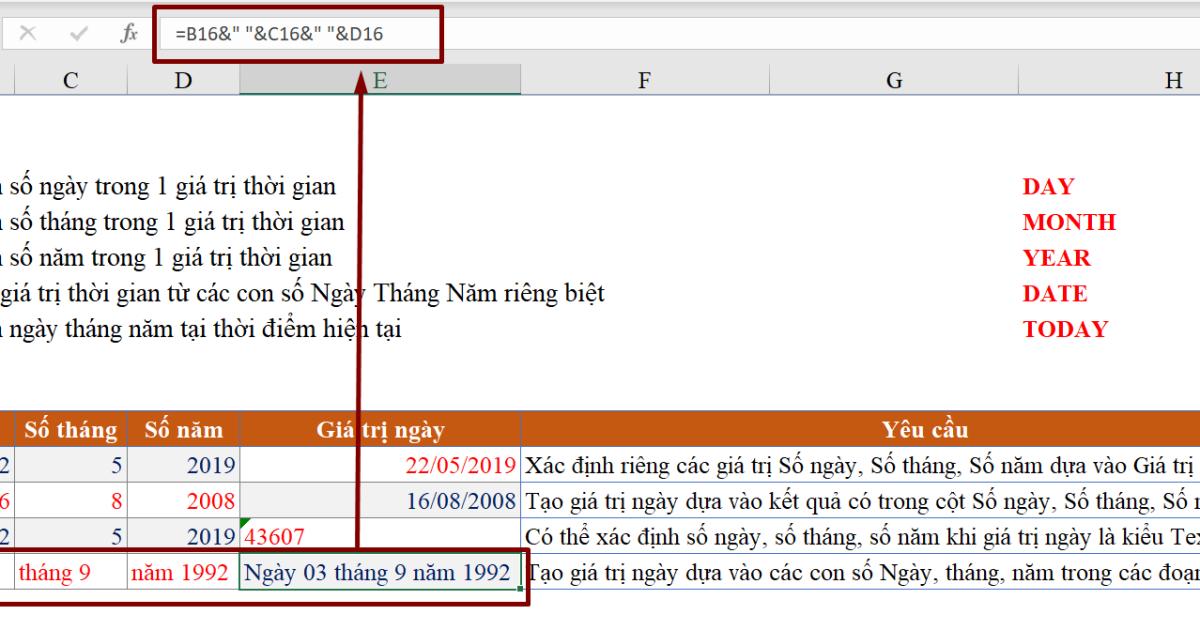The height and width of the screenshot is (630, 1200).
Task: Click the red DAY function label
Action: click(1047, 186)
